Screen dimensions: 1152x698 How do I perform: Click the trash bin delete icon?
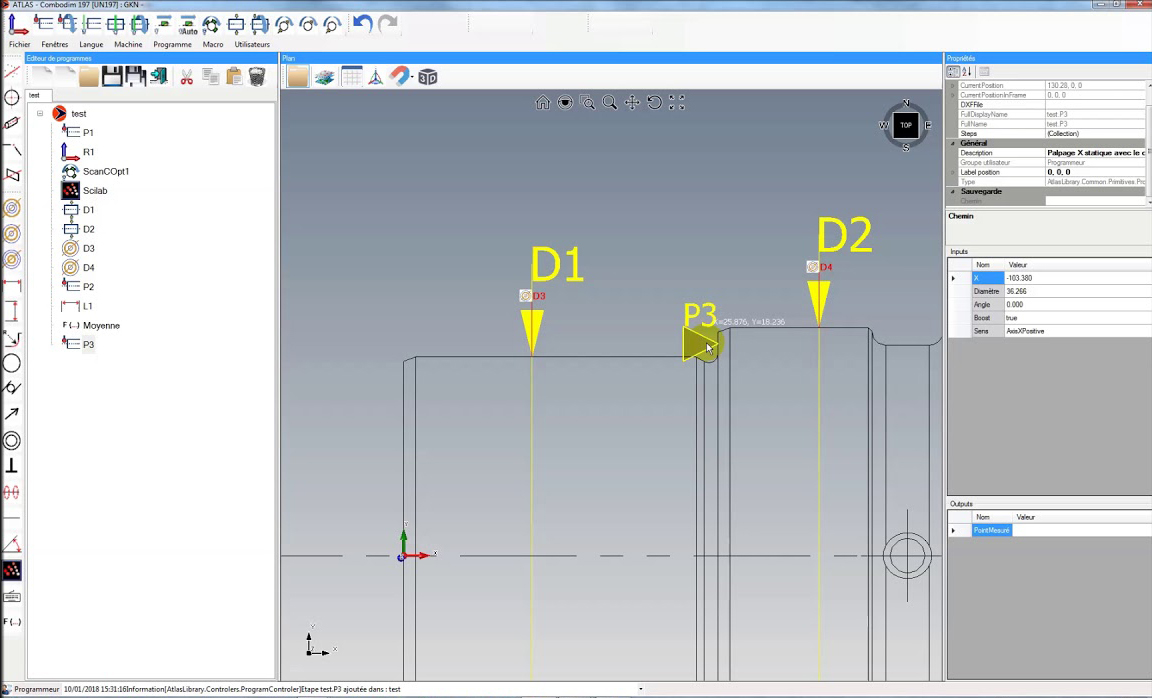pyautogui.click(x=257, y=77)
